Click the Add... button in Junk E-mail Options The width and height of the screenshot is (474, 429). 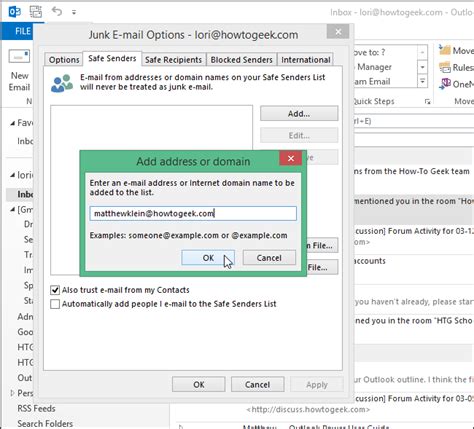(299, 114)
